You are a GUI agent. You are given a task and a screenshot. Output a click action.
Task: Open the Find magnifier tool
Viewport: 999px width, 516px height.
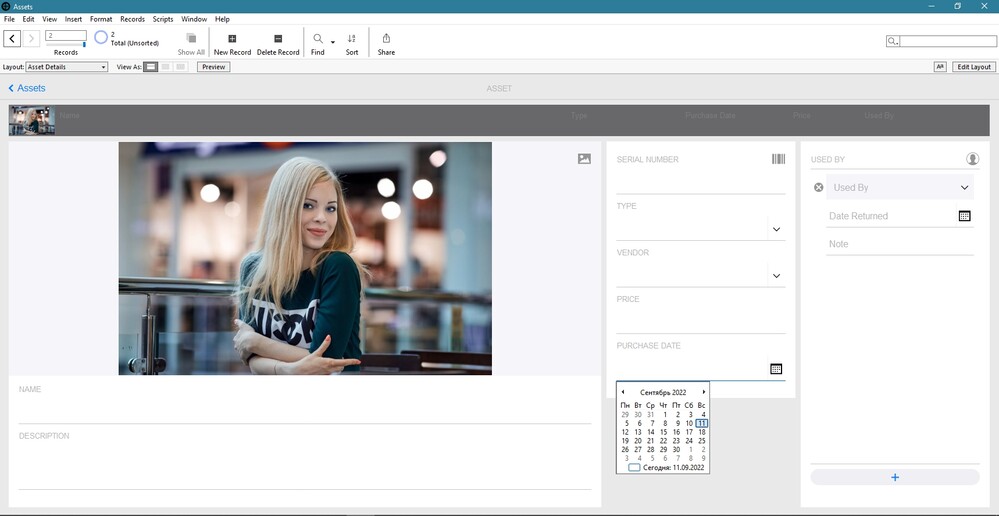click(318, 39)
